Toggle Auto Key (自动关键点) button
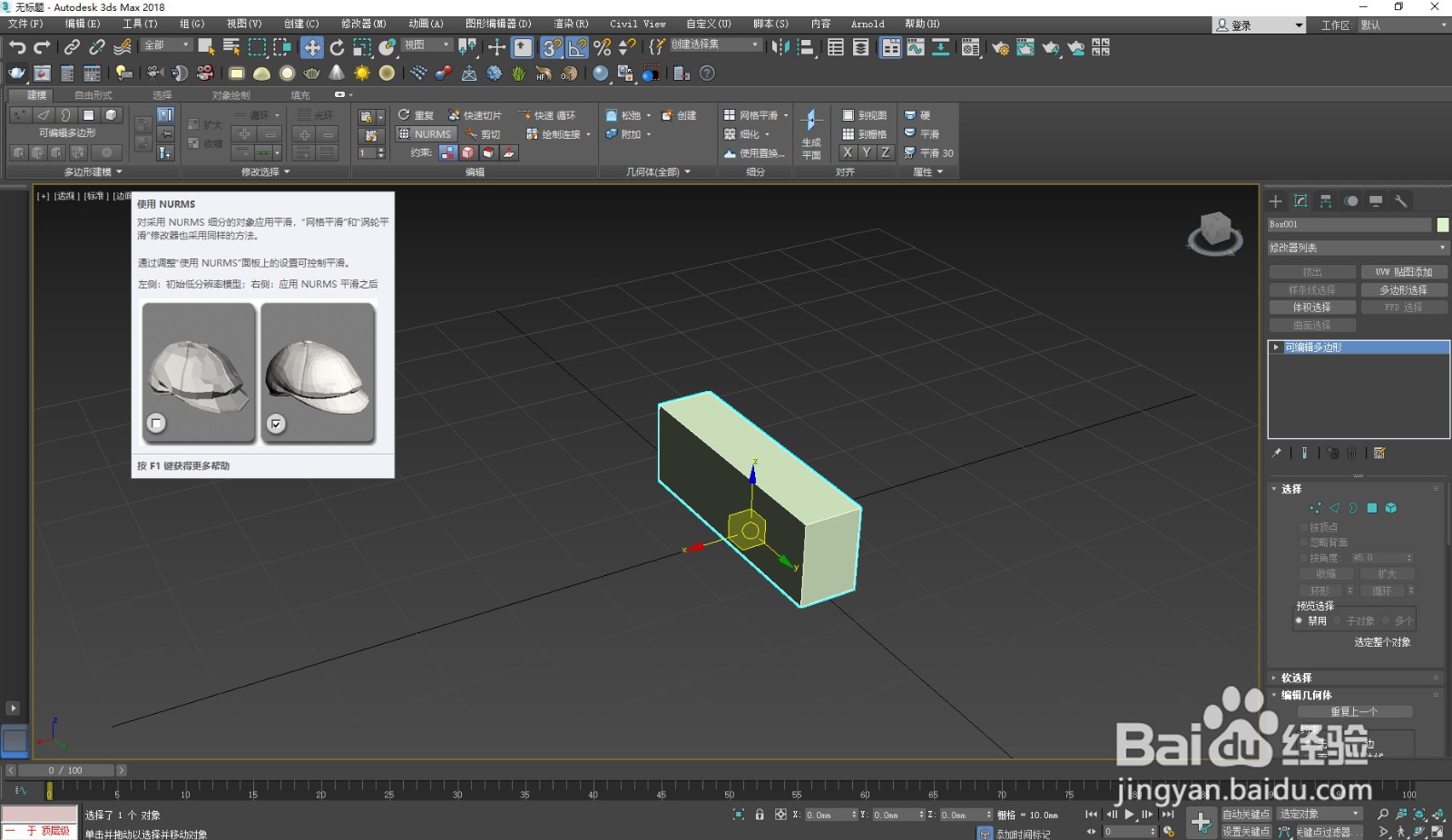This screenshot has height=840, width=1452. [x=1245, y=815]
